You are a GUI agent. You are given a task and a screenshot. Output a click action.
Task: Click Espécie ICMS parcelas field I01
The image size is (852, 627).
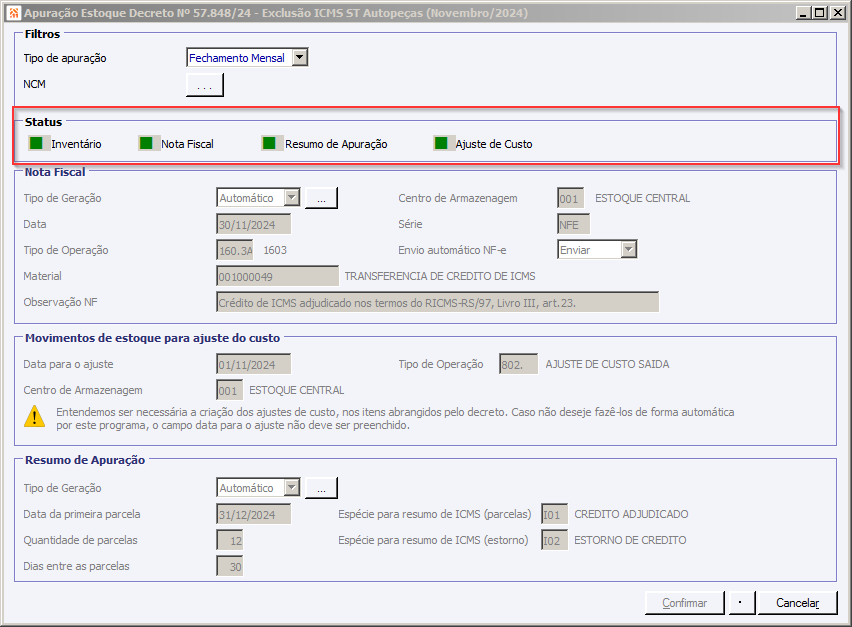554,514
